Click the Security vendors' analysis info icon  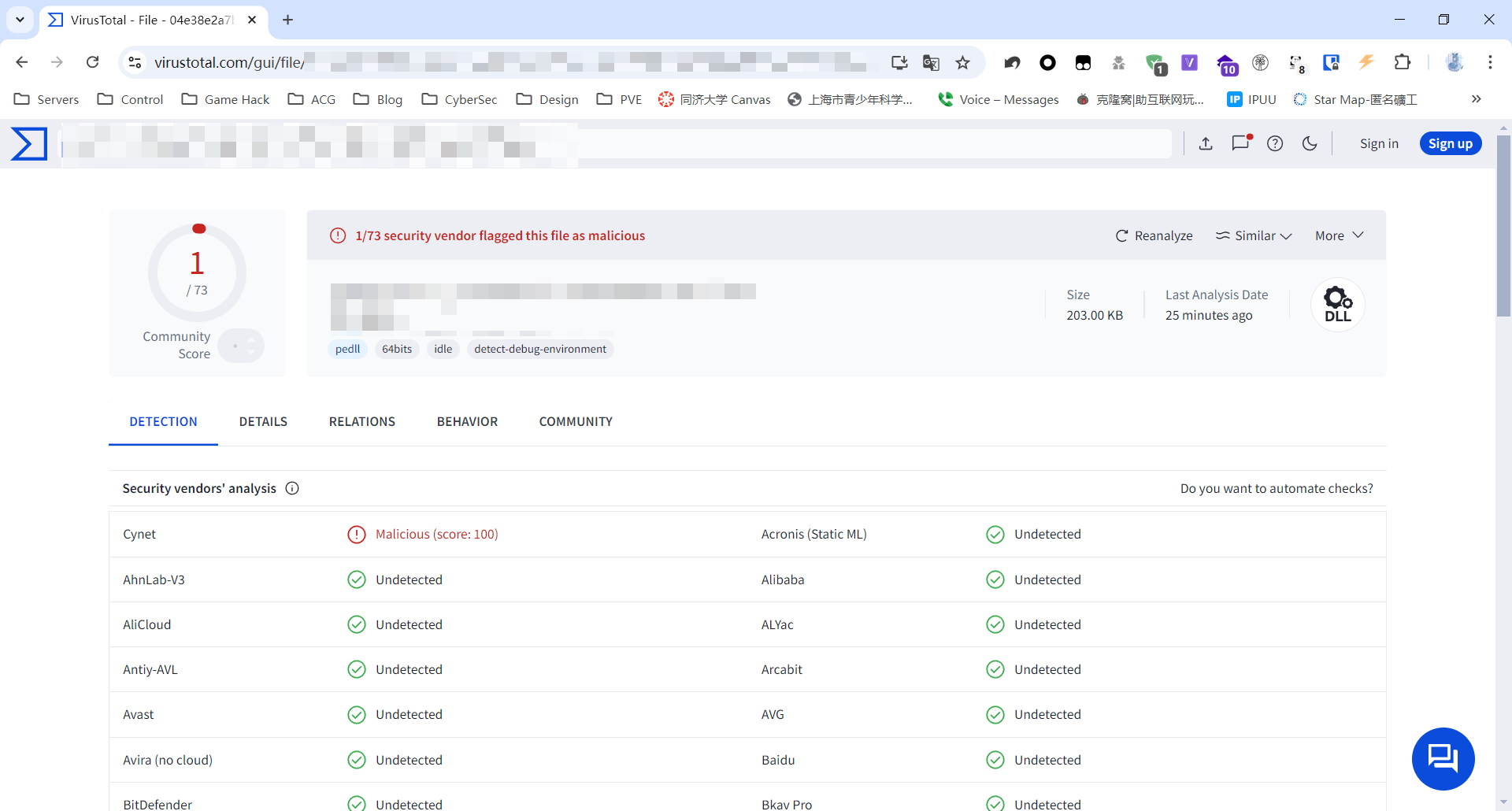tap(292, 488)
